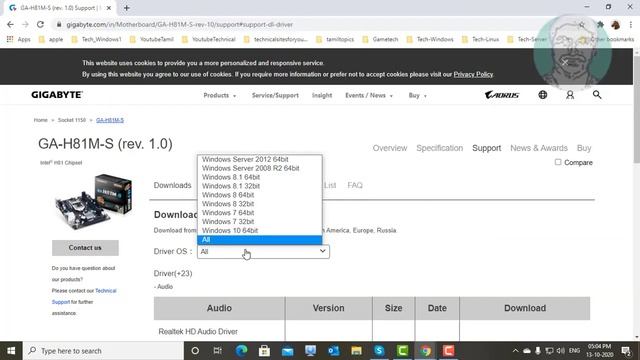Screen dimensions: 640x360
Task: Open the Apps bookmarks shortcut
Action: [19, 39]
